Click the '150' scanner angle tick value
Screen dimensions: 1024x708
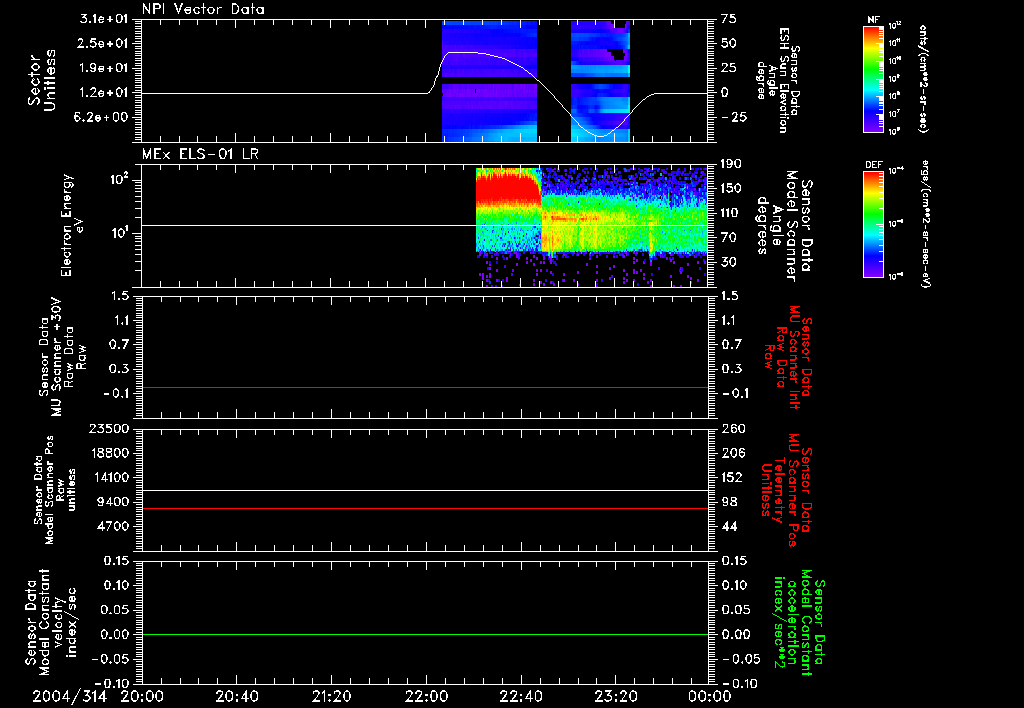point(731,189)
